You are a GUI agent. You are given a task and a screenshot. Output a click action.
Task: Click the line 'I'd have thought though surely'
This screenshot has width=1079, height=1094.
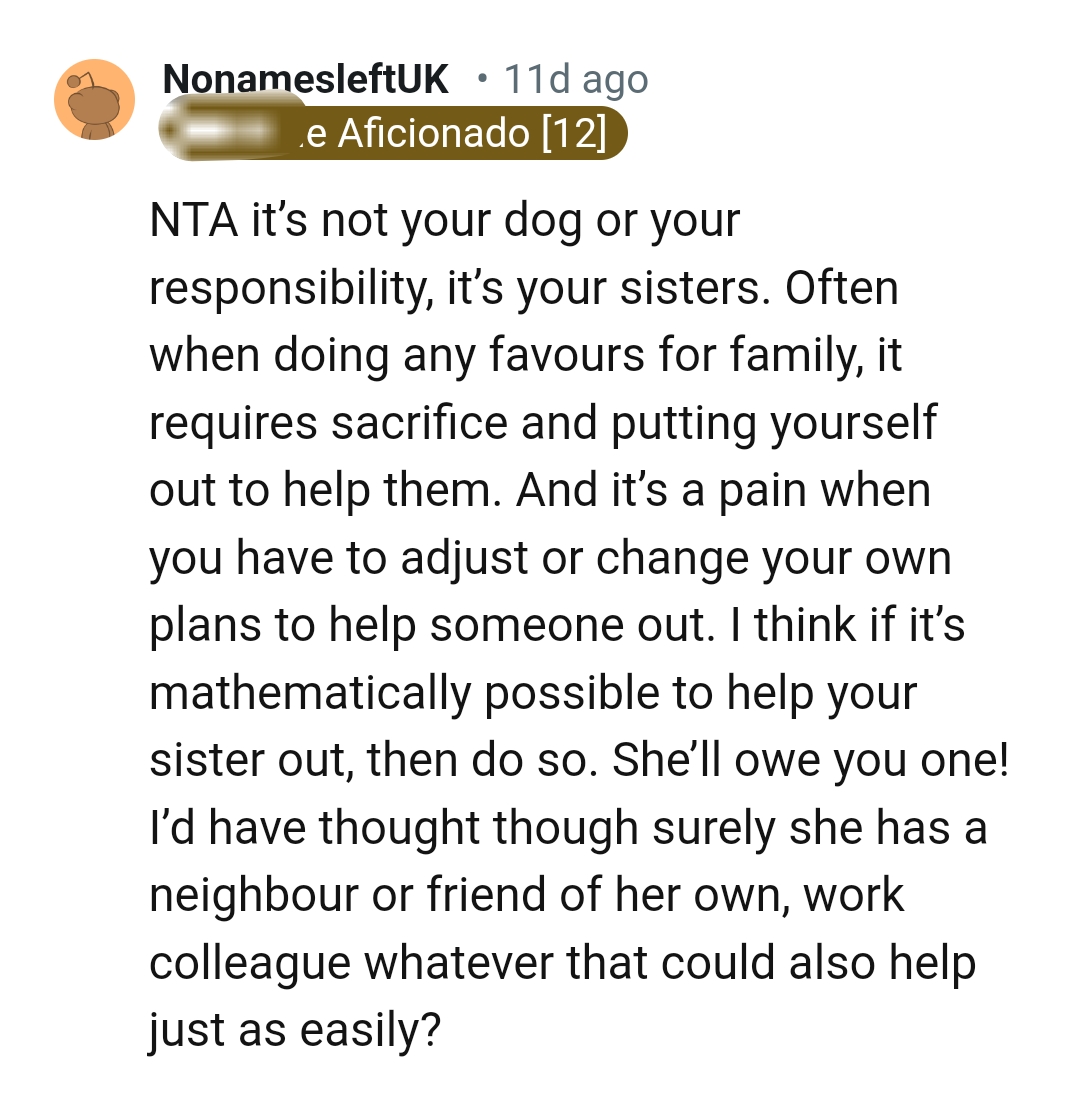[568, 828]
